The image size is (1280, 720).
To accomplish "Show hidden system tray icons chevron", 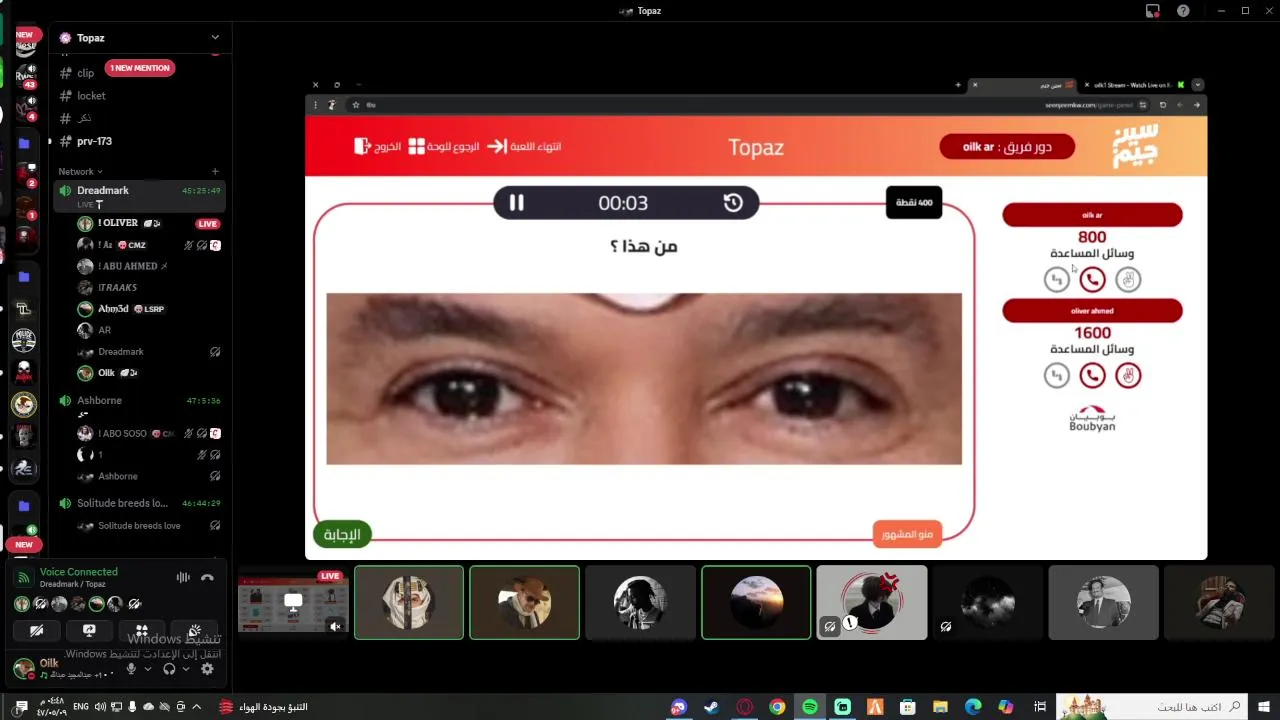I will click(x=196, y=707).
